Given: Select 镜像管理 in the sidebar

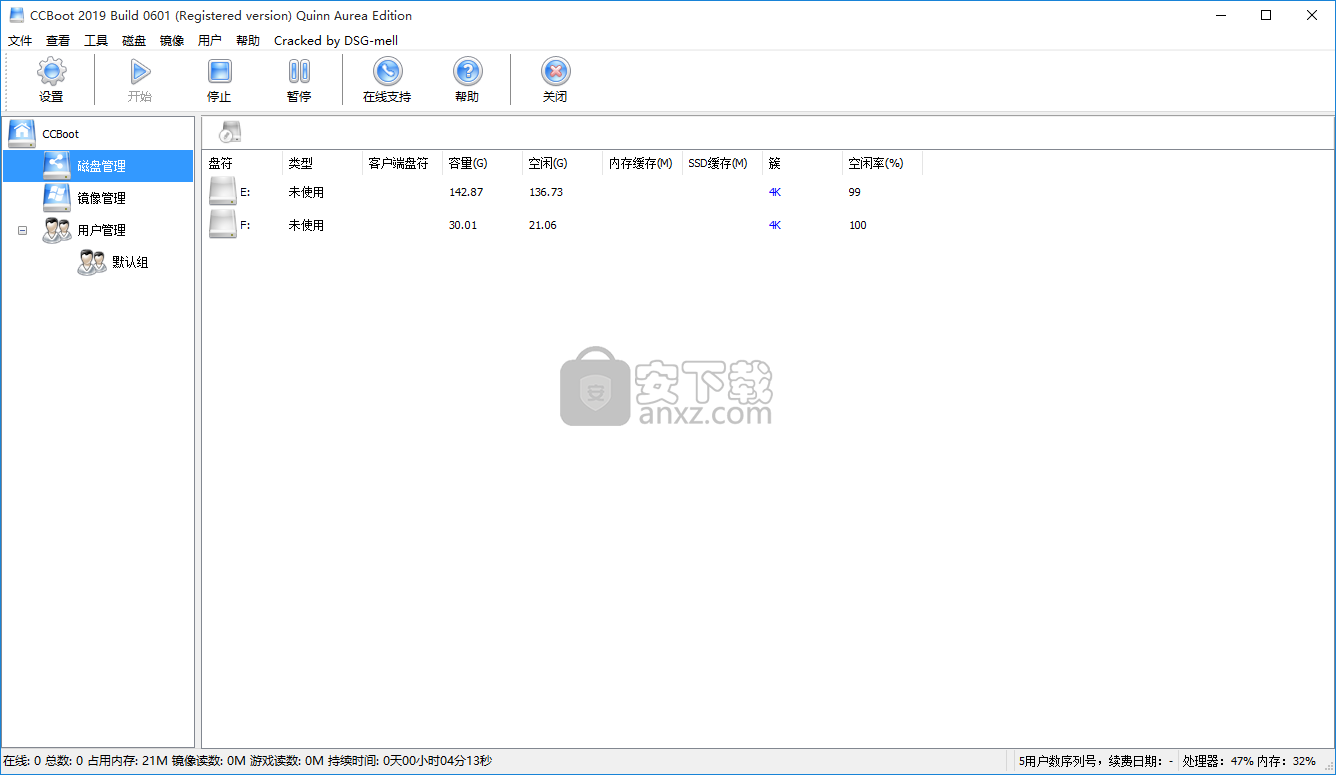Looking at the screenshot, I should (102, 198).
